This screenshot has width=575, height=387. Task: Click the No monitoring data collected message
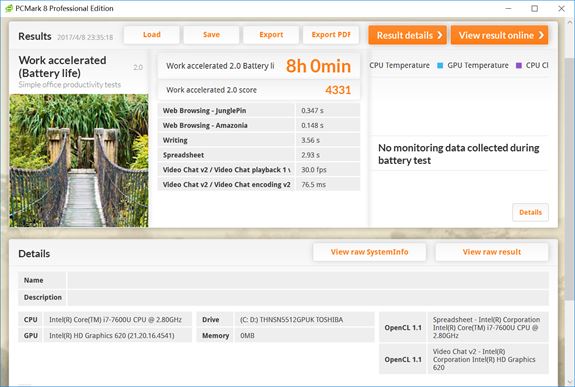tap(458, 154)
